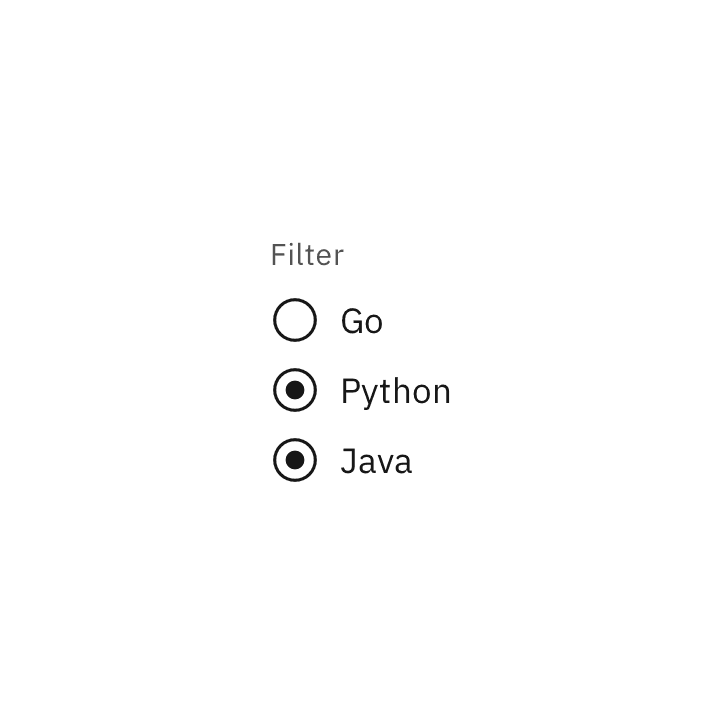
Task: Choose Python in the Filter group
Action: pos(295,391)
